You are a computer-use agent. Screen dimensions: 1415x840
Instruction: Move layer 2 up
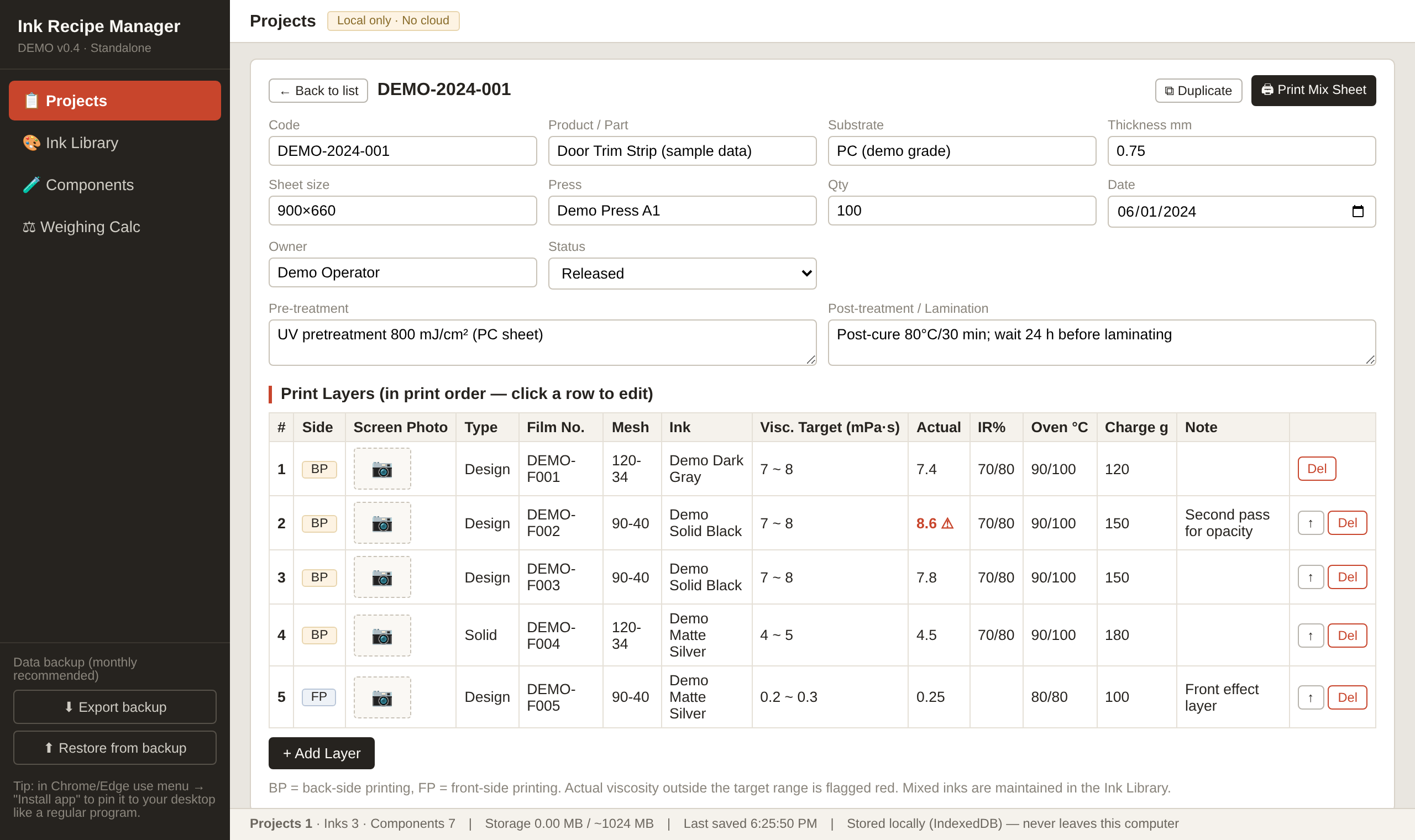click(x=1311, y=523)
